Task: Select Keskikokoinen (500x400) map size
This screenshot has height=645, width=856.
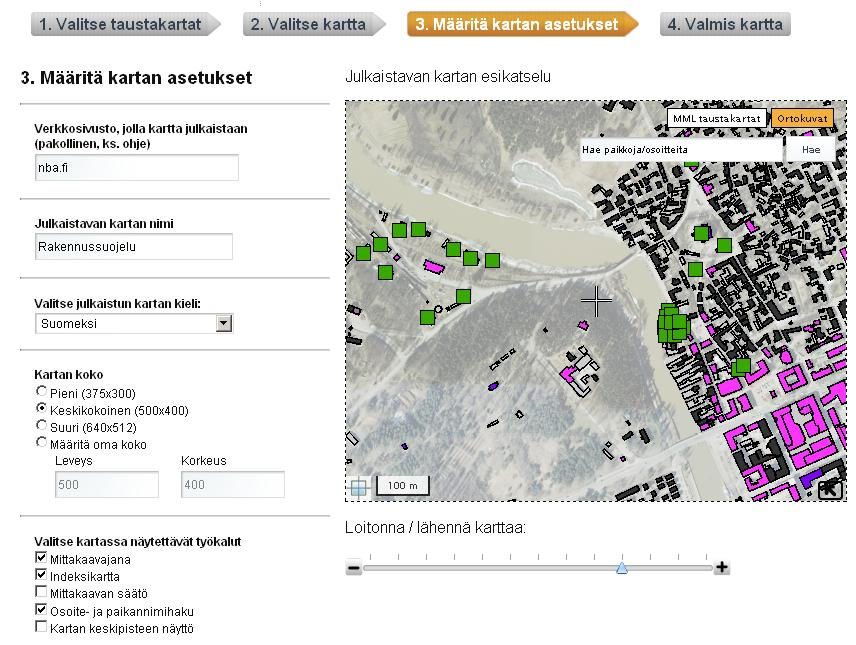Action: (41, 408)
